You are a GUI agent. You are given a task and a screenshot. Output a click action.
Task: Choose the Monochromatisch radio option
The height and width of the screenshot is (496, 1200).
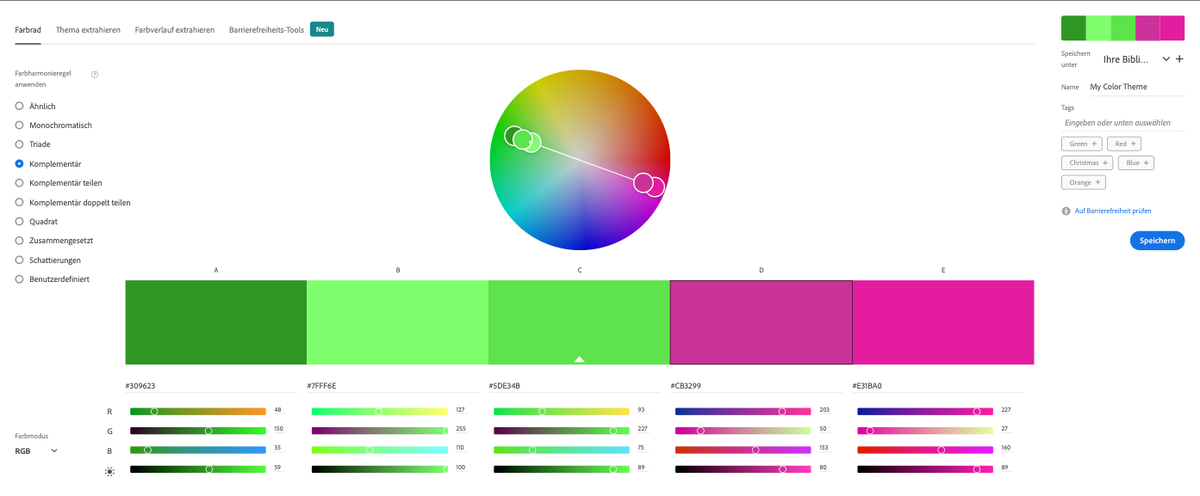[19, 125]
